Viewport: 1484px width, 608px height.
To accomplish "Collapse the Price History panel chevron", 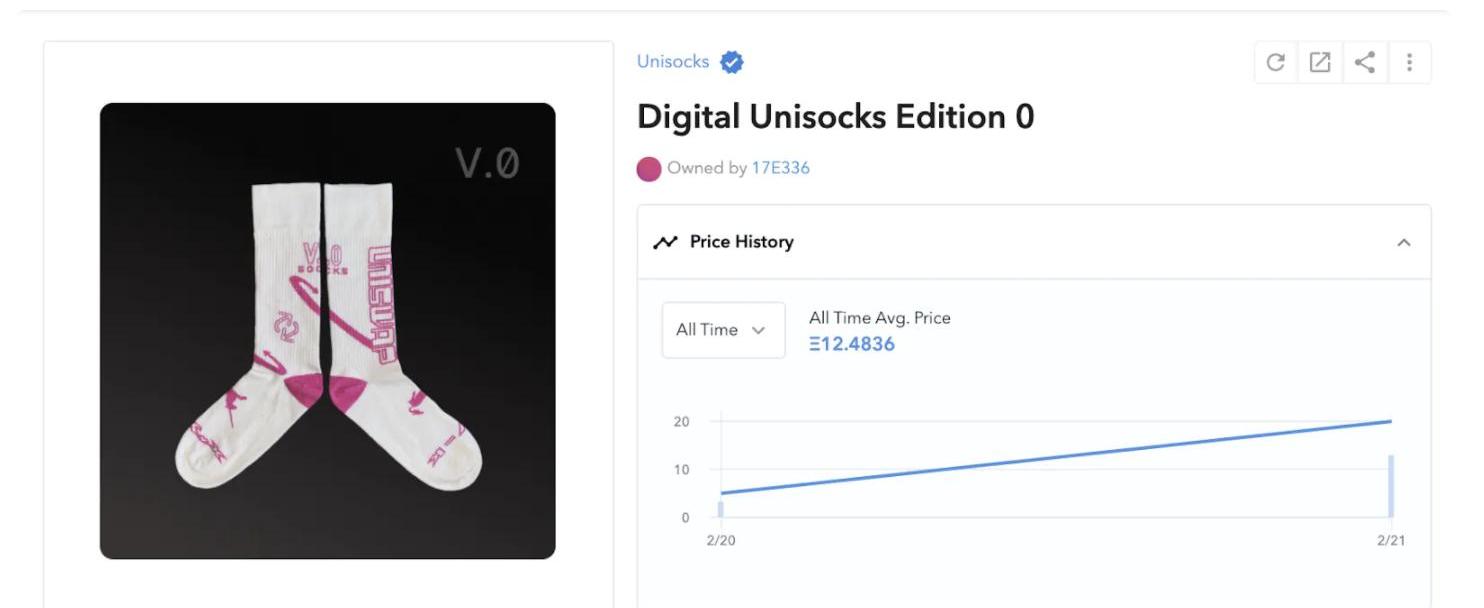I will click(1404, 242).
